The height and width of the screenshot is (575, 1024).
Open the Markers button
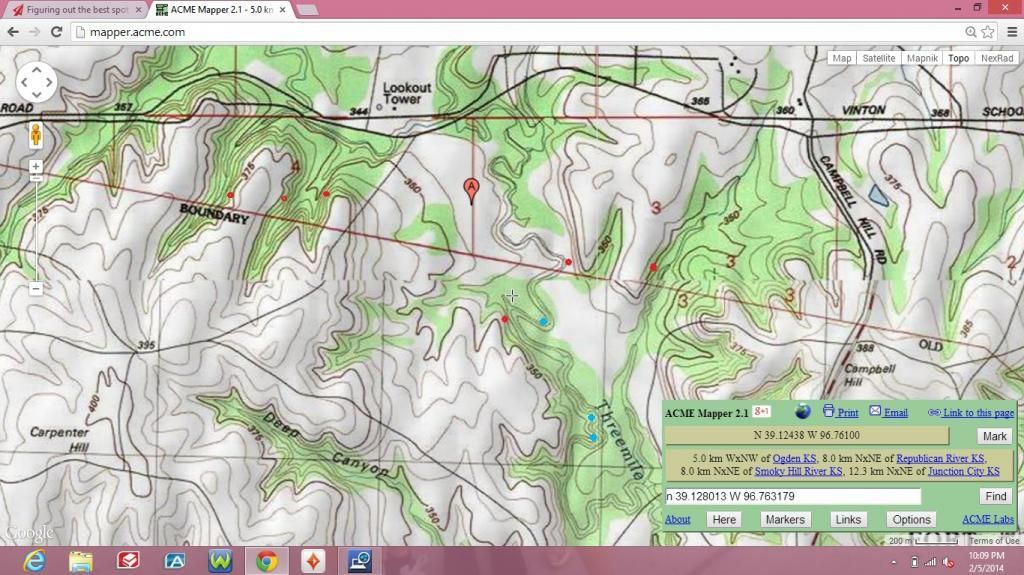784,519
